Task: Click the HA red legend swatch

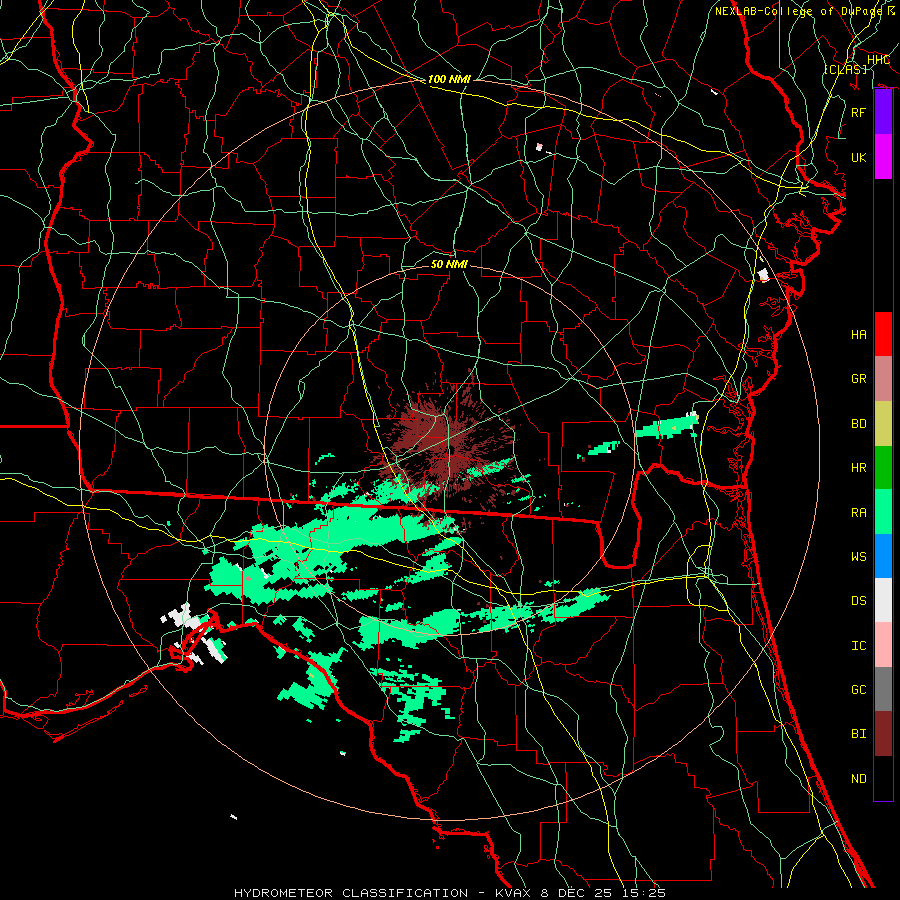Action: pyautogui.click(x=883, y=334)
